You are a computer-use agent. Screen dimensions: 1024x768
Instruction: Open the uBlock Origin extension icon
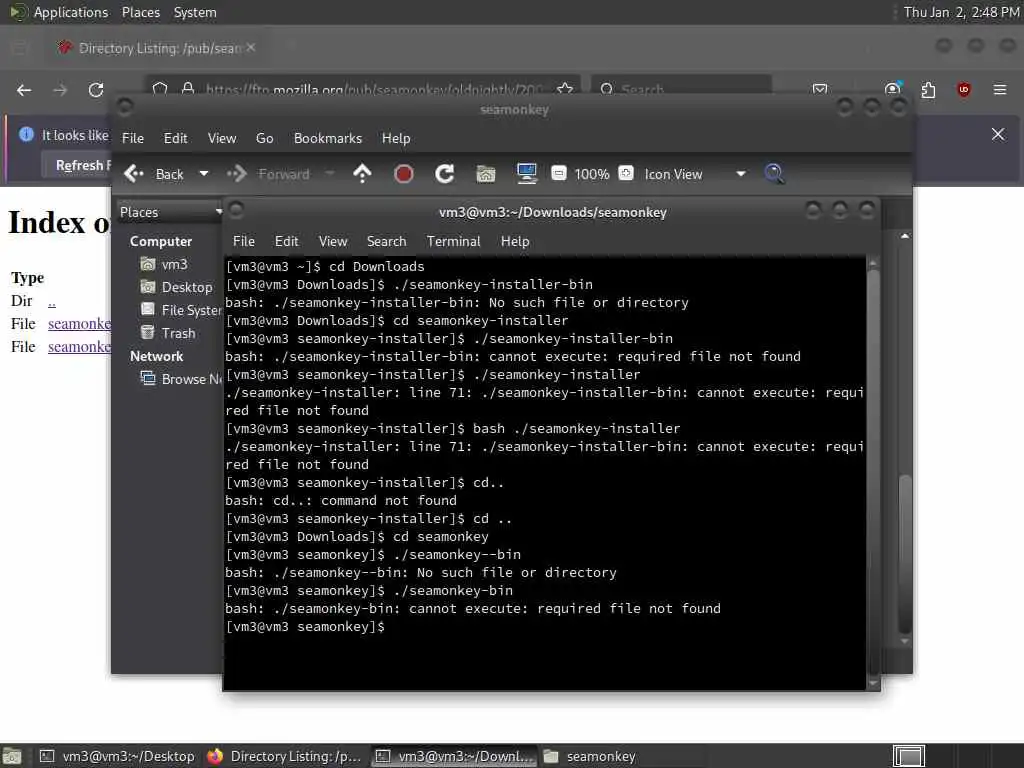[x=963, y=89]
